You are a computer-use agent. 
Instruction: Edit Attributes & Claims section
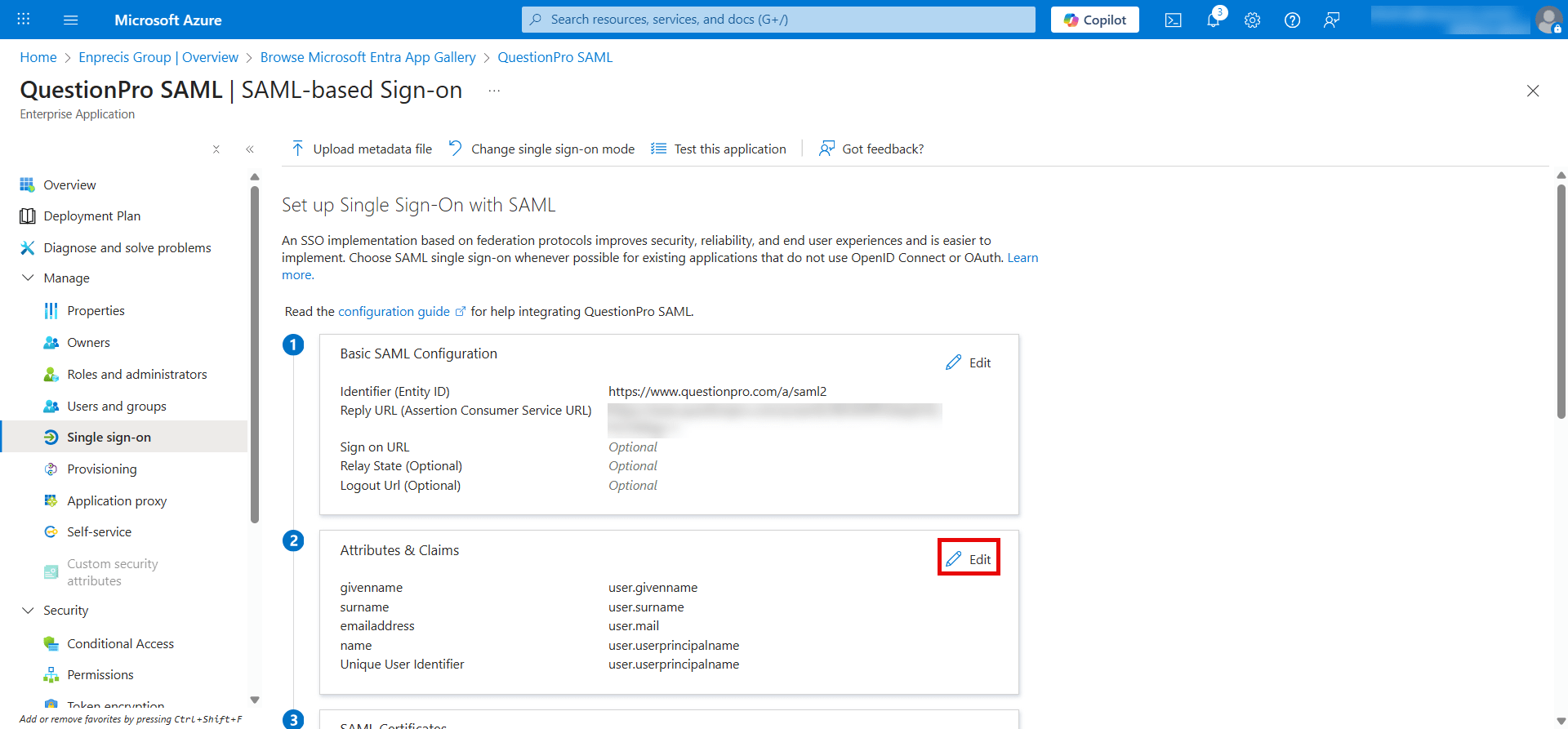(x=969, y=559)
